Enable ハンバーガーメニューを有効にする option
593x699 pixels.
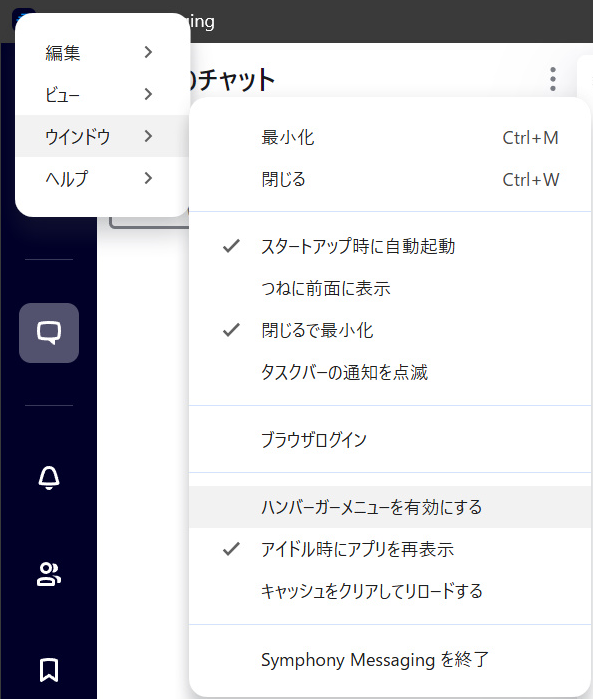pos(391,507)
